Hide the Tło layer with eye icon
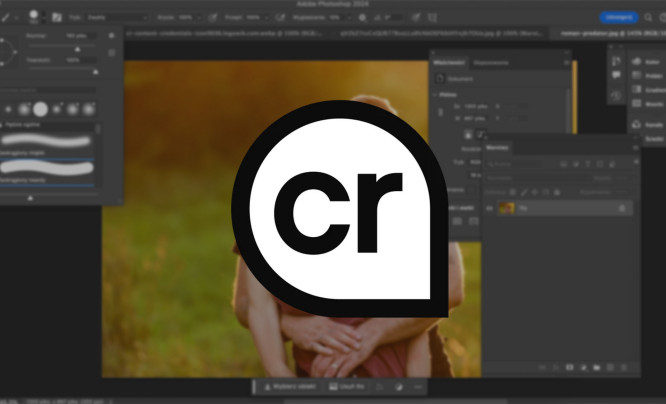 [x=489, y=208]
